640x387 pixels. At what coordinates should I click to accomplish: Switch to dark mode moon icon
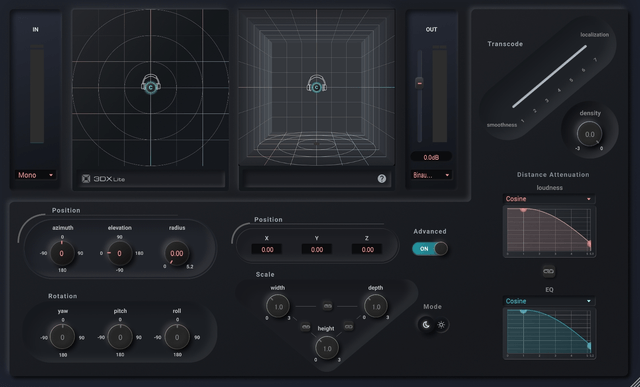[x=426, y=325]
